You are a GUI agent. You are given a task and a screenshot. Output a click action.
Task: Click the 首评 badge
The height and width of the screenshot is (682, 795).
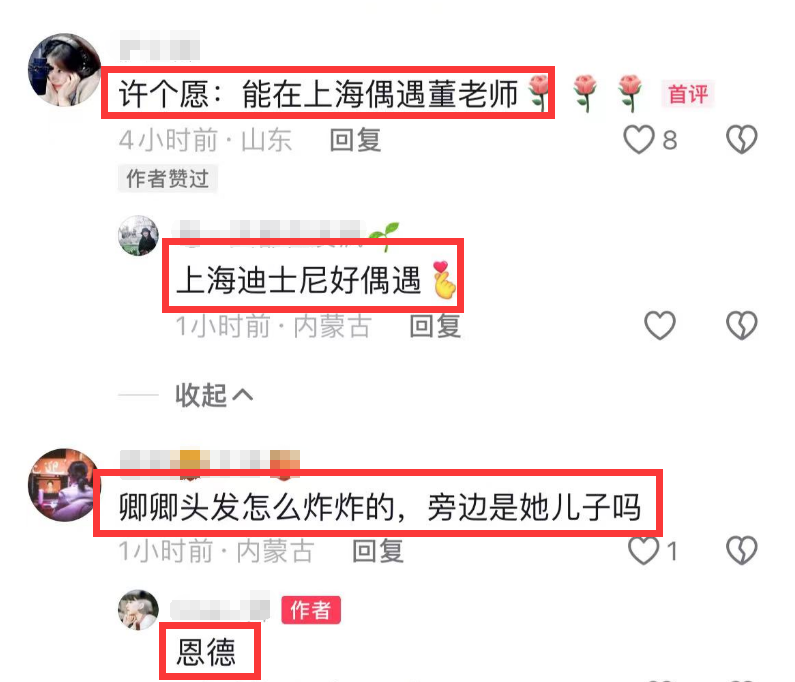[x=688, y=94]
